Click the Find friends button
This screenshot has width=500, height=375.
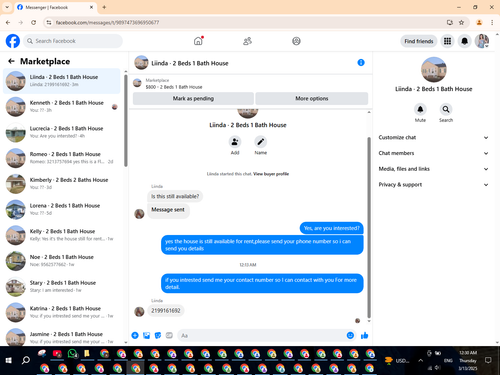tap(419, 41)
